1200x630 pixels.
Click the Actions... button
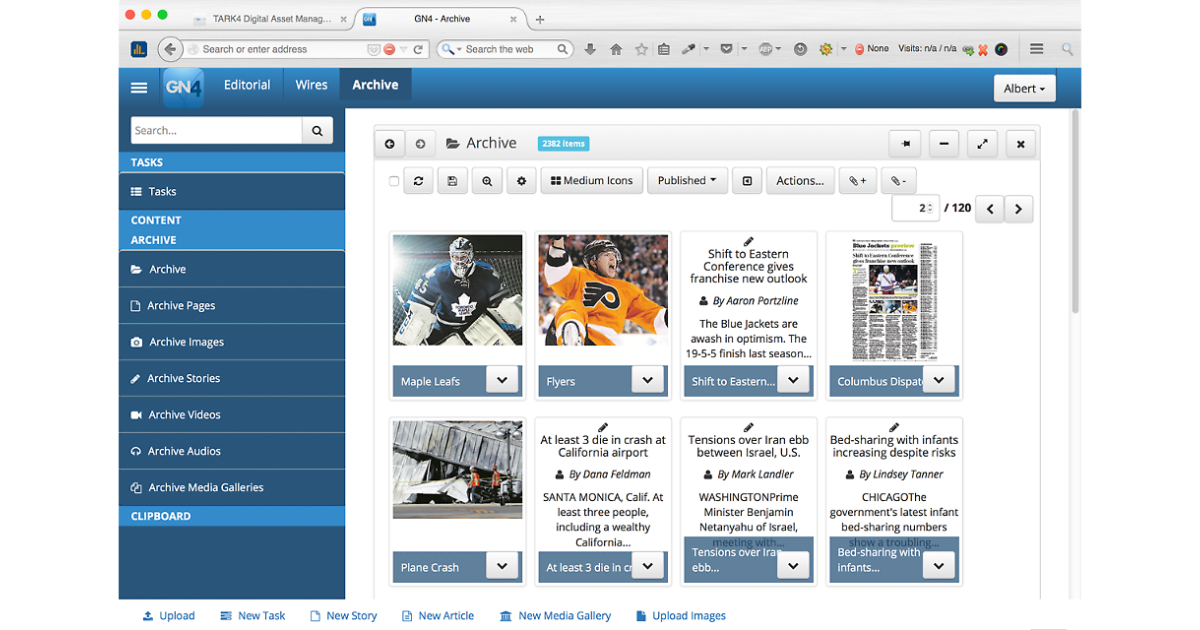800,181
